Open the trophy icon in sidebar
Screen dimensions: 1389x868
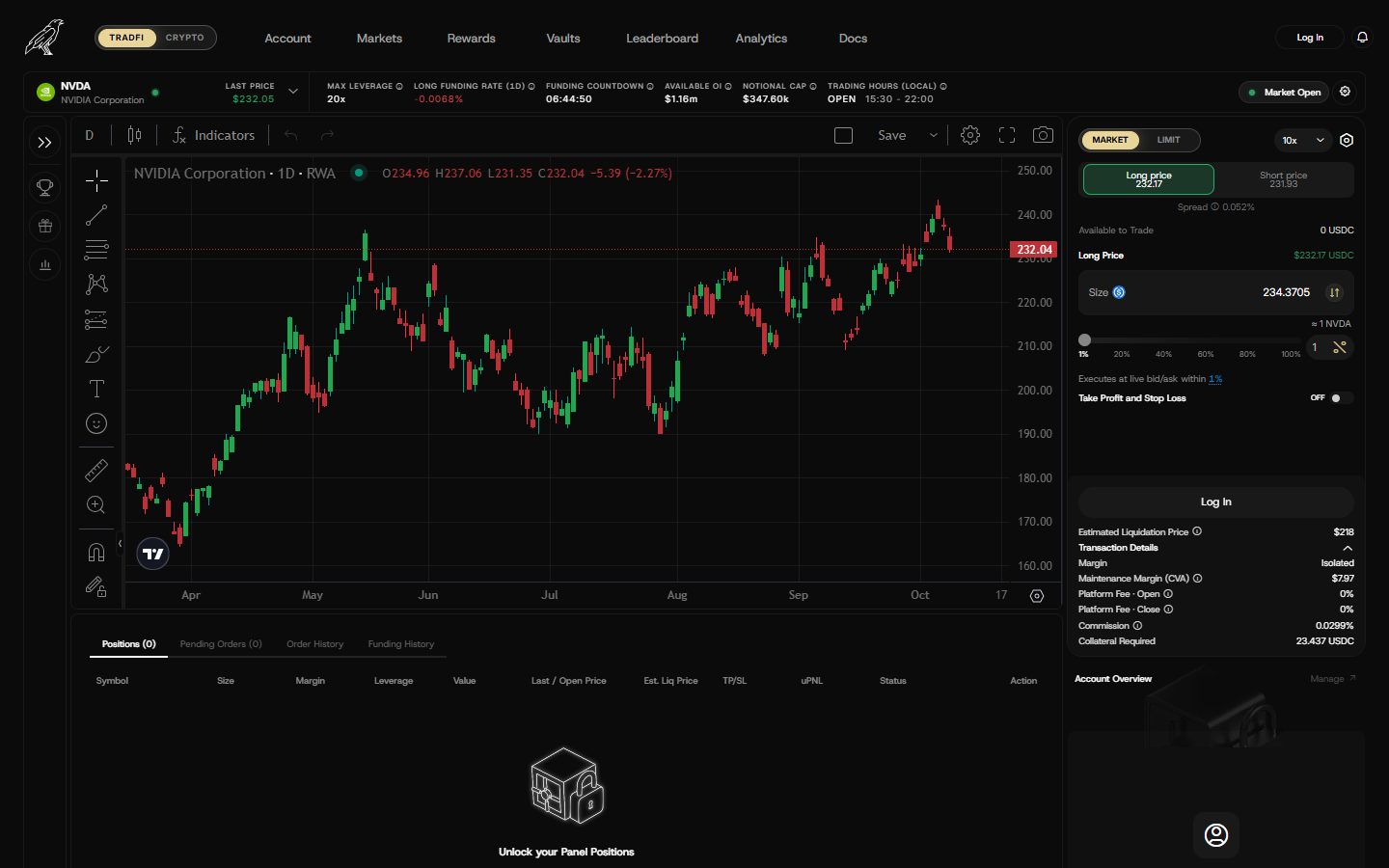pyautogui.click(x=45, y=187)
